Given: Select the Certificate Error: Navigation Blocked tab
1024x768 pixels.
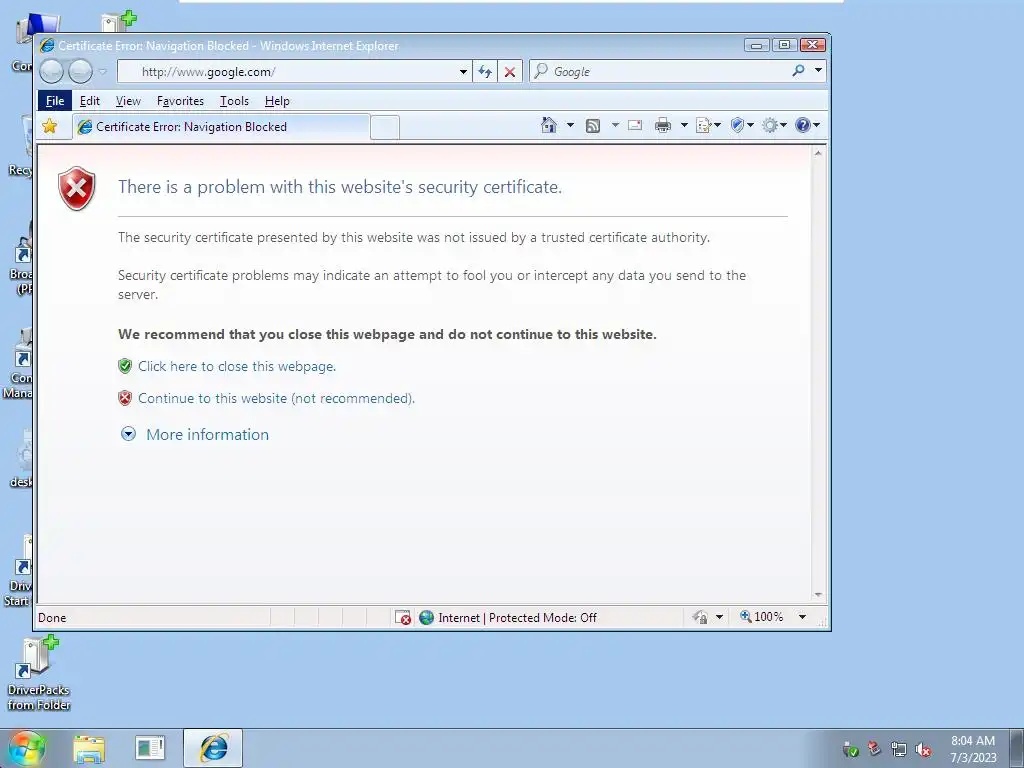Looking at the screenshot, I should click(221, 127).
